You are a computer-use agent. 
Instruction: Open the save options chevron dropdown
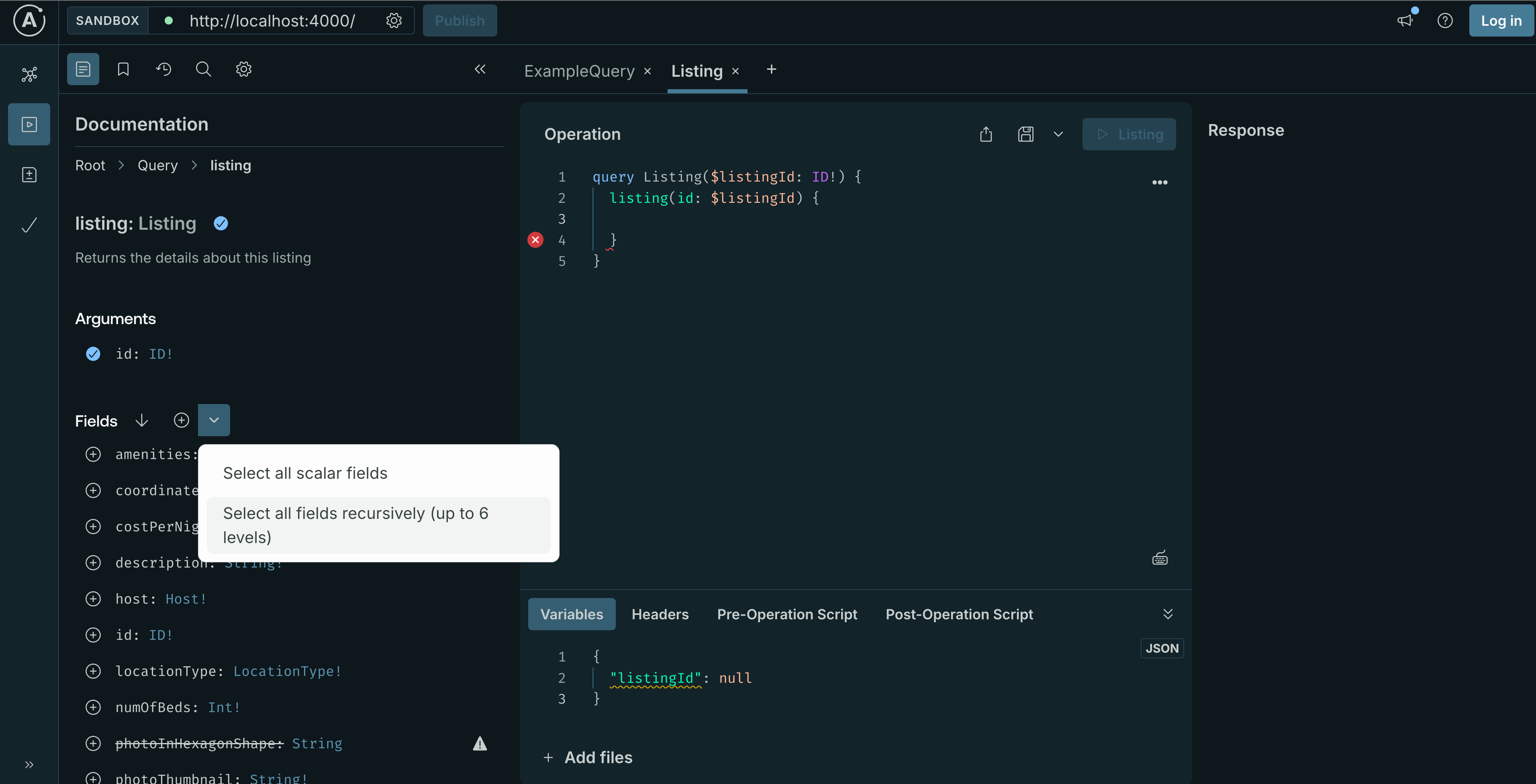[x=1058, y=134]
